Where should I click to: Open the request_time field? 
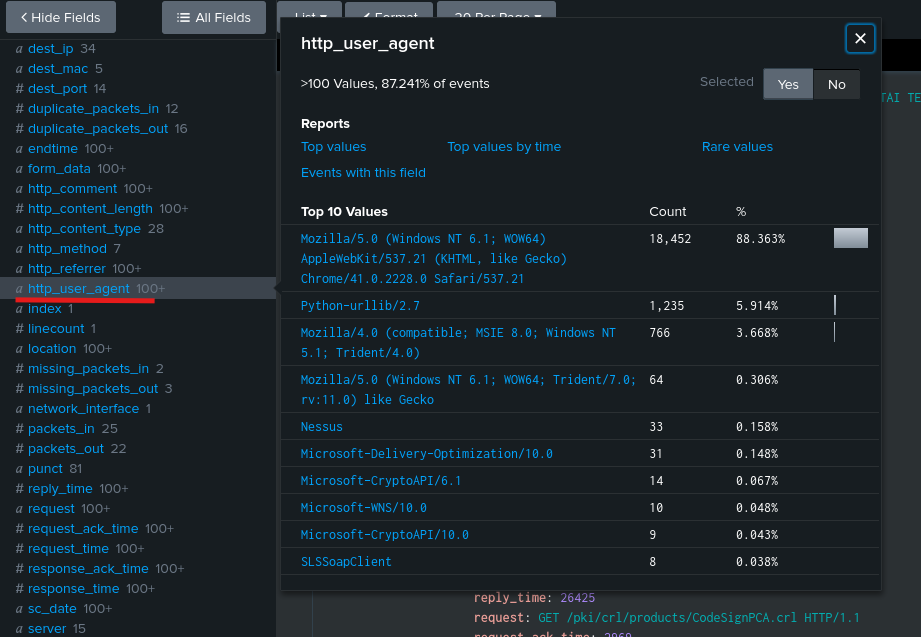click(69, 548)
